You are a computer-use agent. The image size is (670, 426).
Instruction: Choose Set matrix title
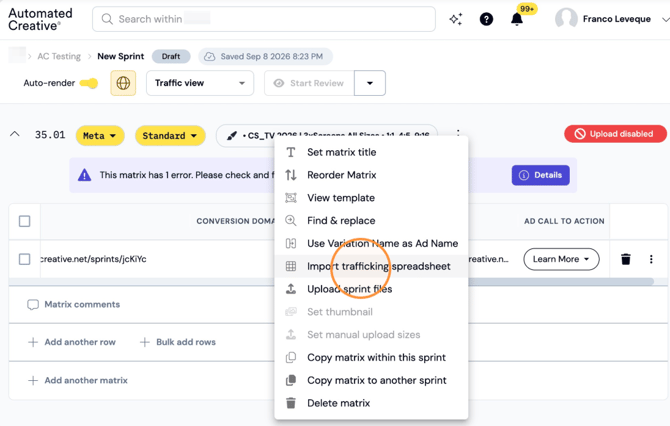(x=371, y=152)
